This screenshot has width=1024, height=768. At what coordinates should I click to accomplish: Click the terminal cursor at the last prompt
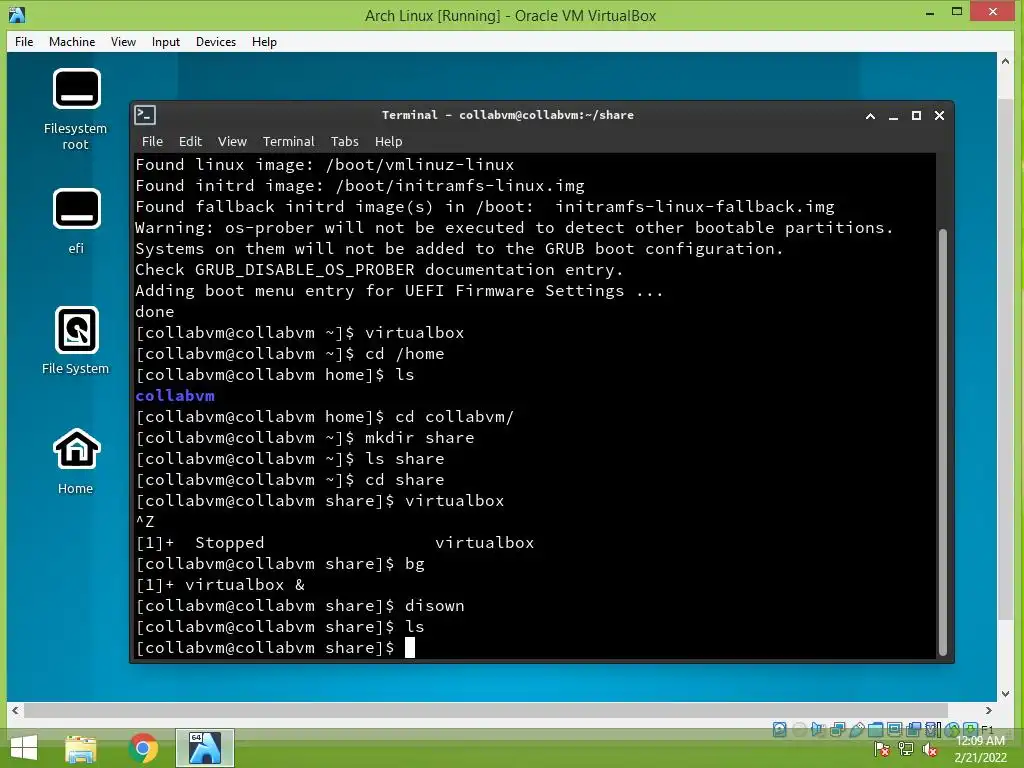[409, 647]
